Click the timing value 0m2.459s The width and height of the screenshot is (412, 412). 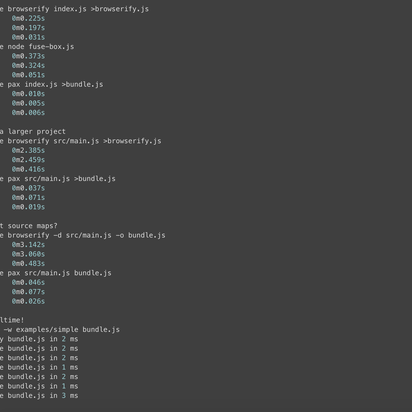[x=28, y=160]
